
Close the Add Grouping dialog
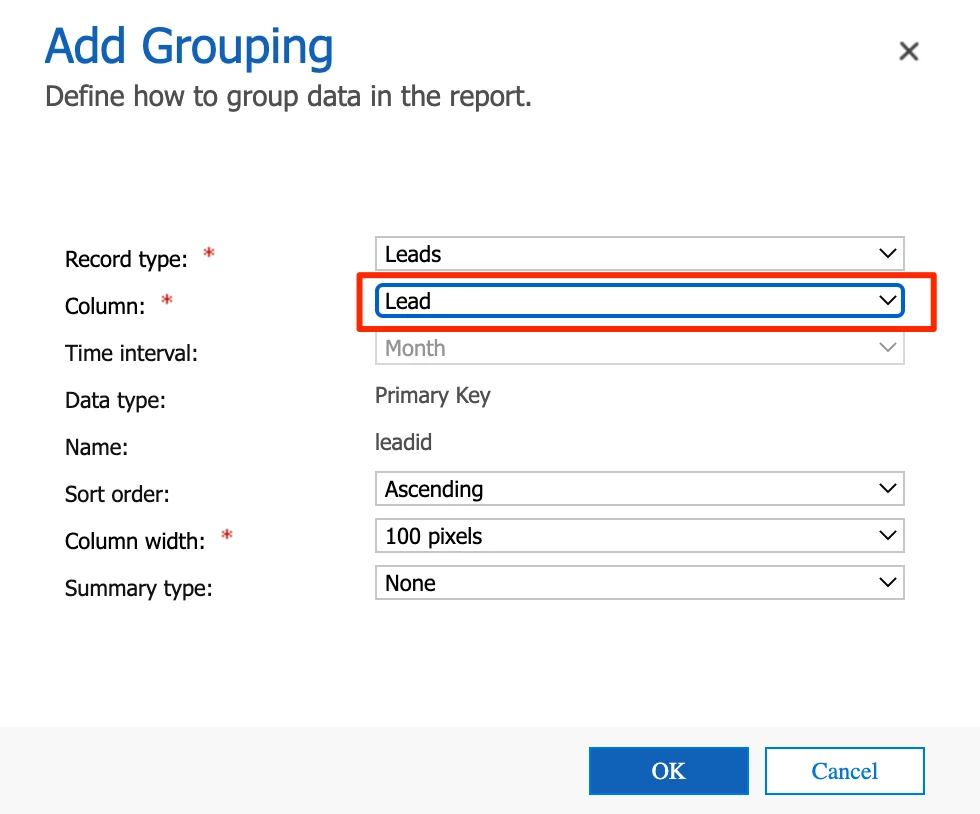(x=909, y=51)
